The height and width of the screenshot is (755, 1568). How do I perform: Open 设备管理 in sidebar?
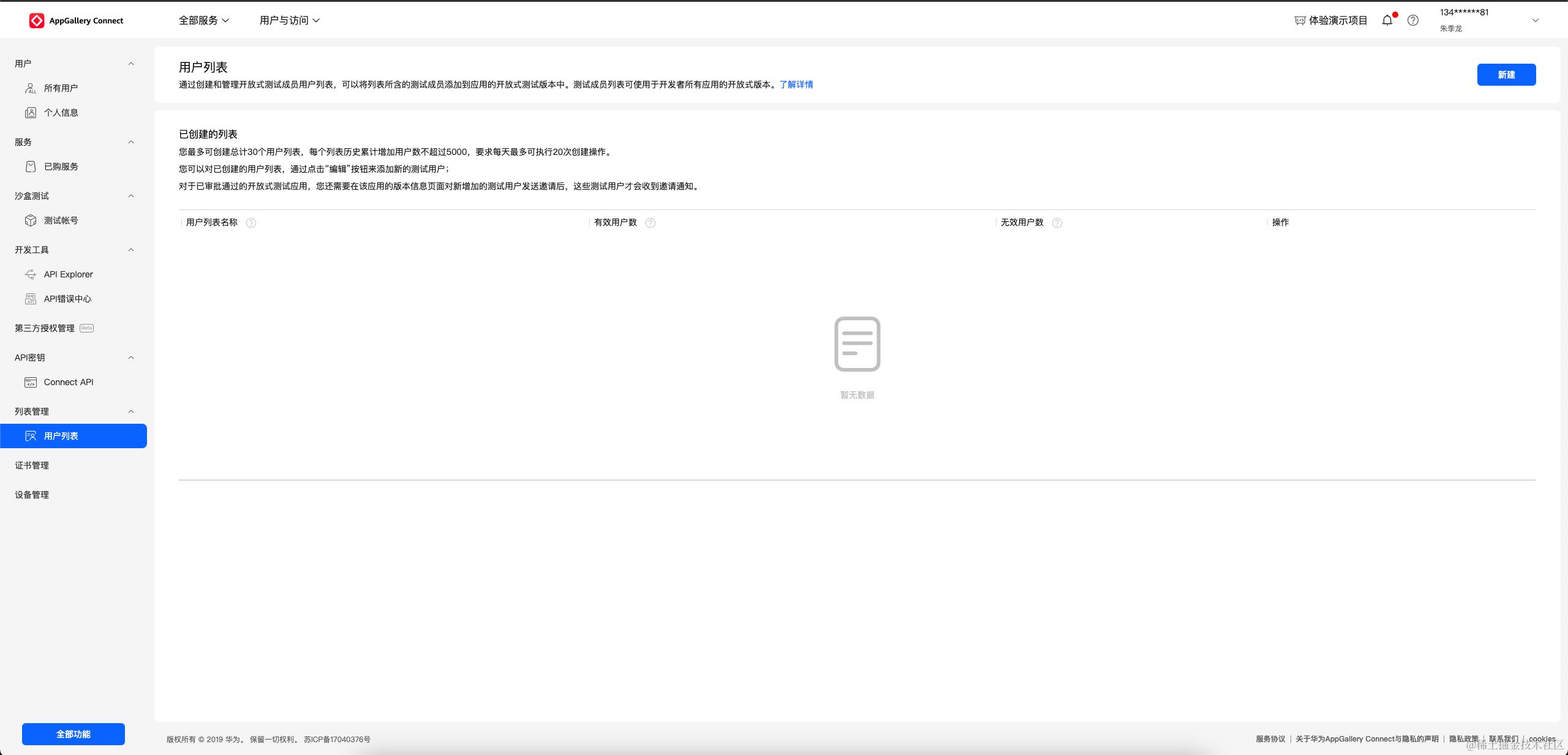coord(32,495)
